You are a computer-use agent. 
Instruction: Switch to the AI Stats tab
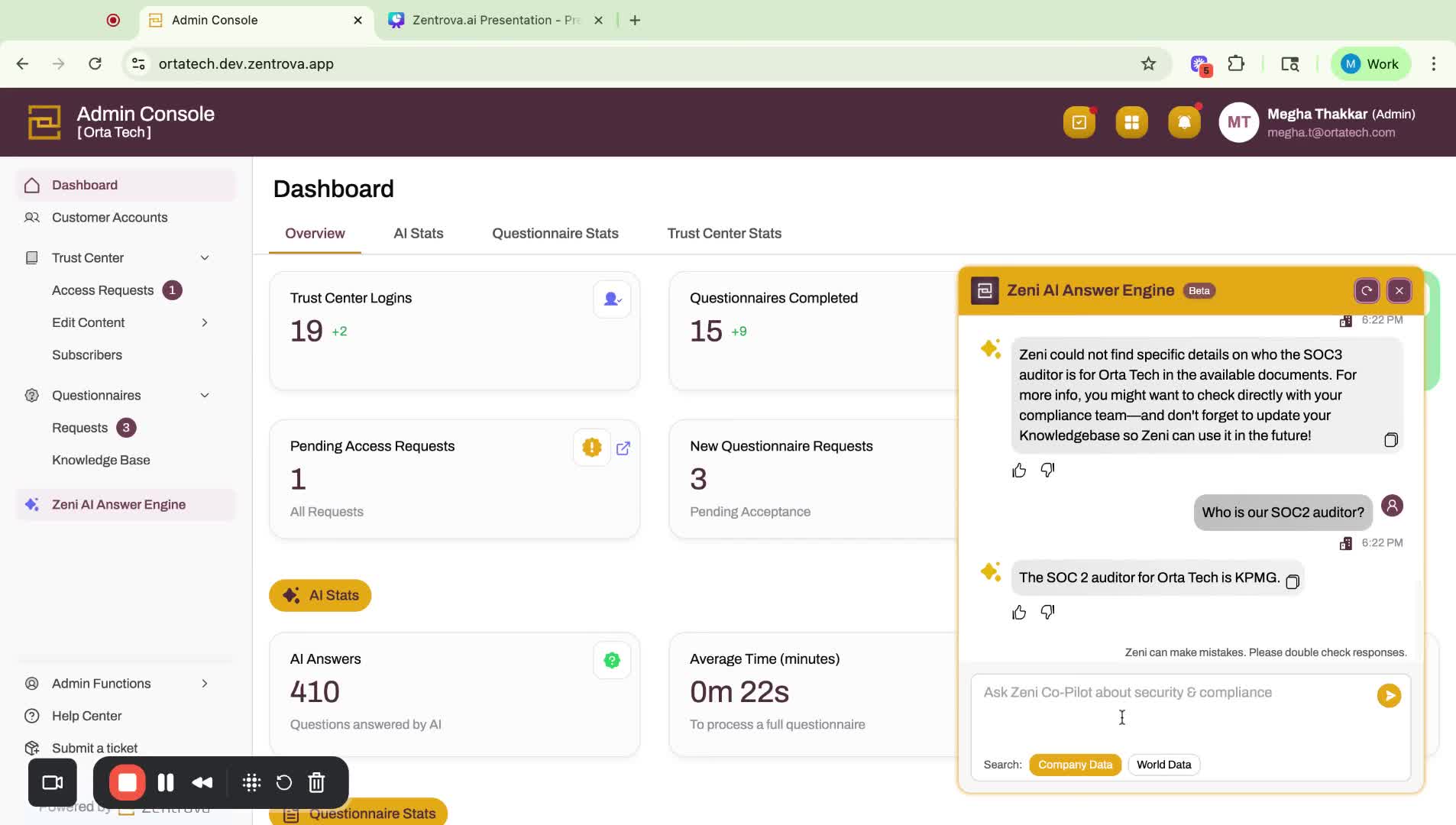[418, 234]
